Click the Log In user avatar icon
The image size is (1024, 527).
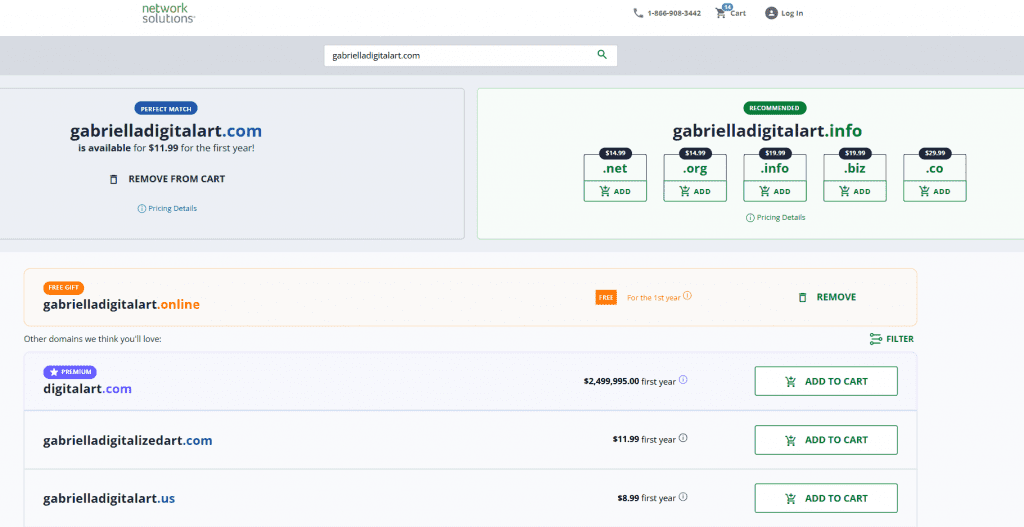tap(771, 13)
